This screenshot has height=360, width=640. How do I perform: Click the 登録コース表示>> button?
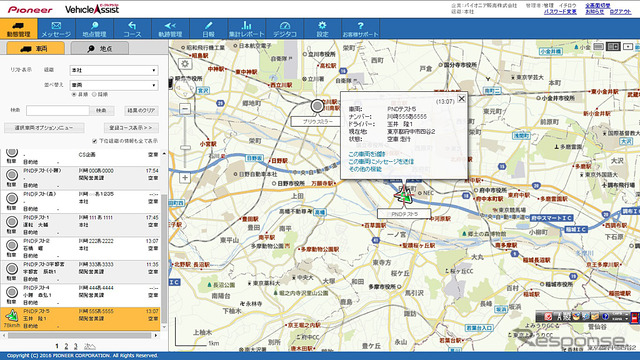[131, 128]
